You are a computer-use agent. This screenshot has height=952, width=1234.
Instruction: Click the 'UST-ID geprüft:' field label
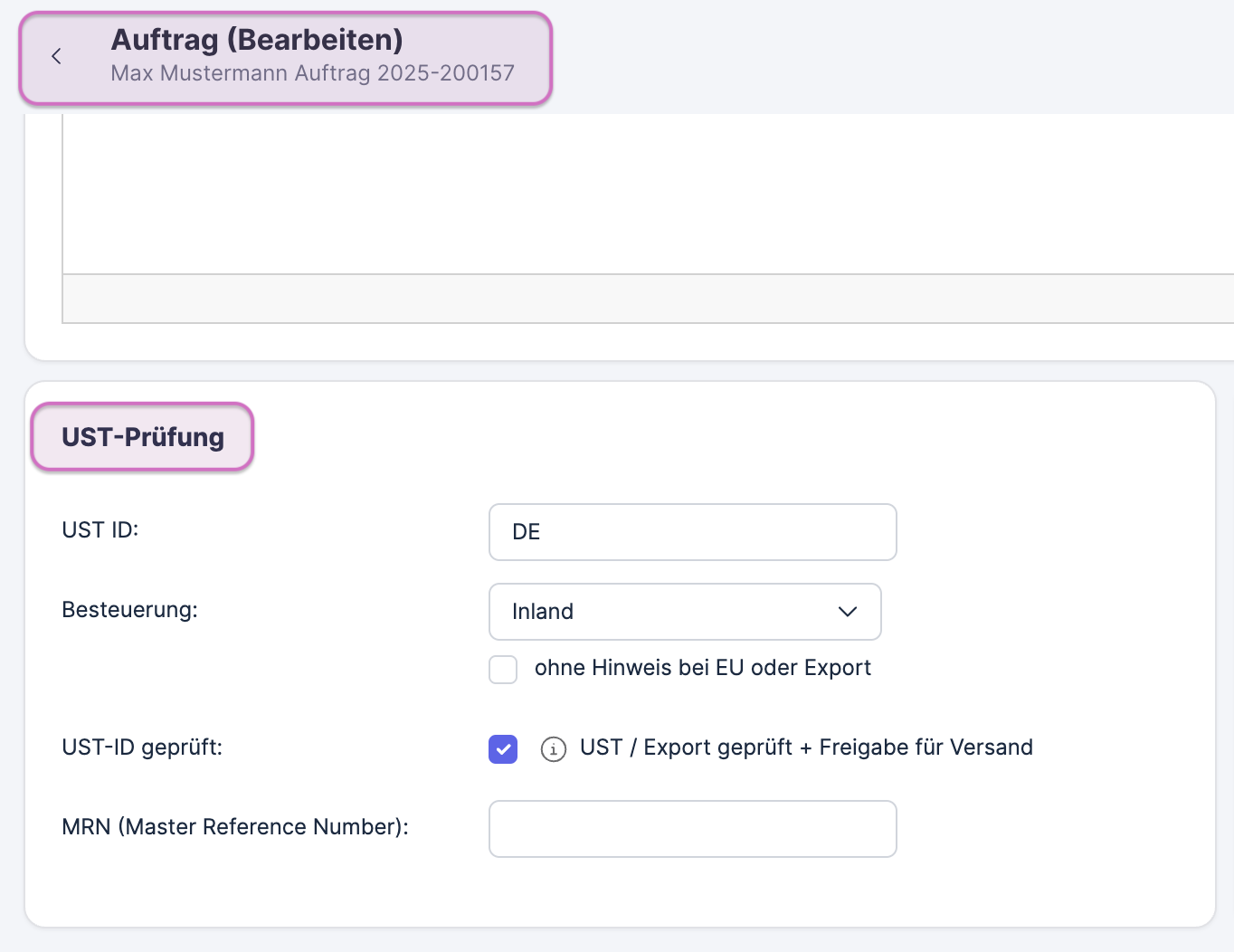[x=142, y=747]
